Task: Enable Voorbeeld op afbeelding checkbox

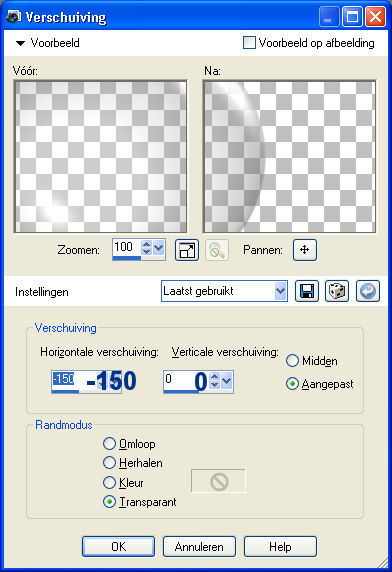Action: click(x=249, y=43)
